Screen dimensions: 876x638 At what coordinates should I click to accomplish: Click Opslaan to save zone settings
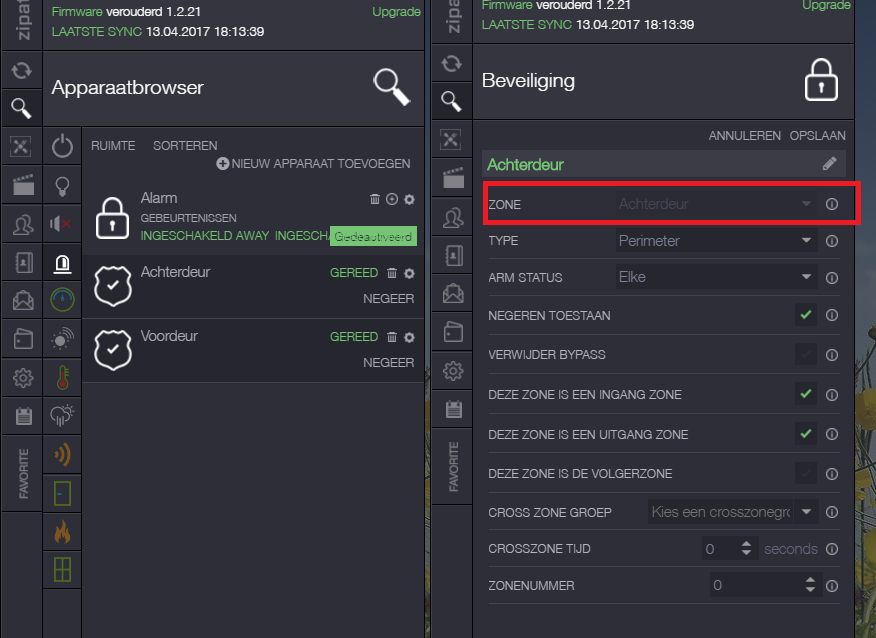coord(817,136)
